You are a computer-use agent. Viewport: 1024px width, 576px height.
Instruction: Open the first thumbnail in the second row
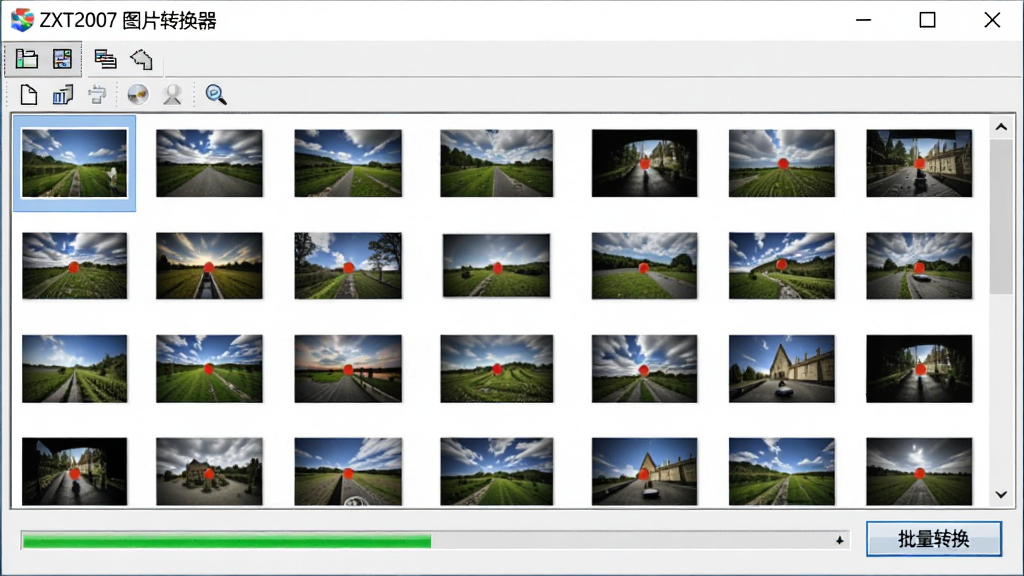(x=74, y=266)
